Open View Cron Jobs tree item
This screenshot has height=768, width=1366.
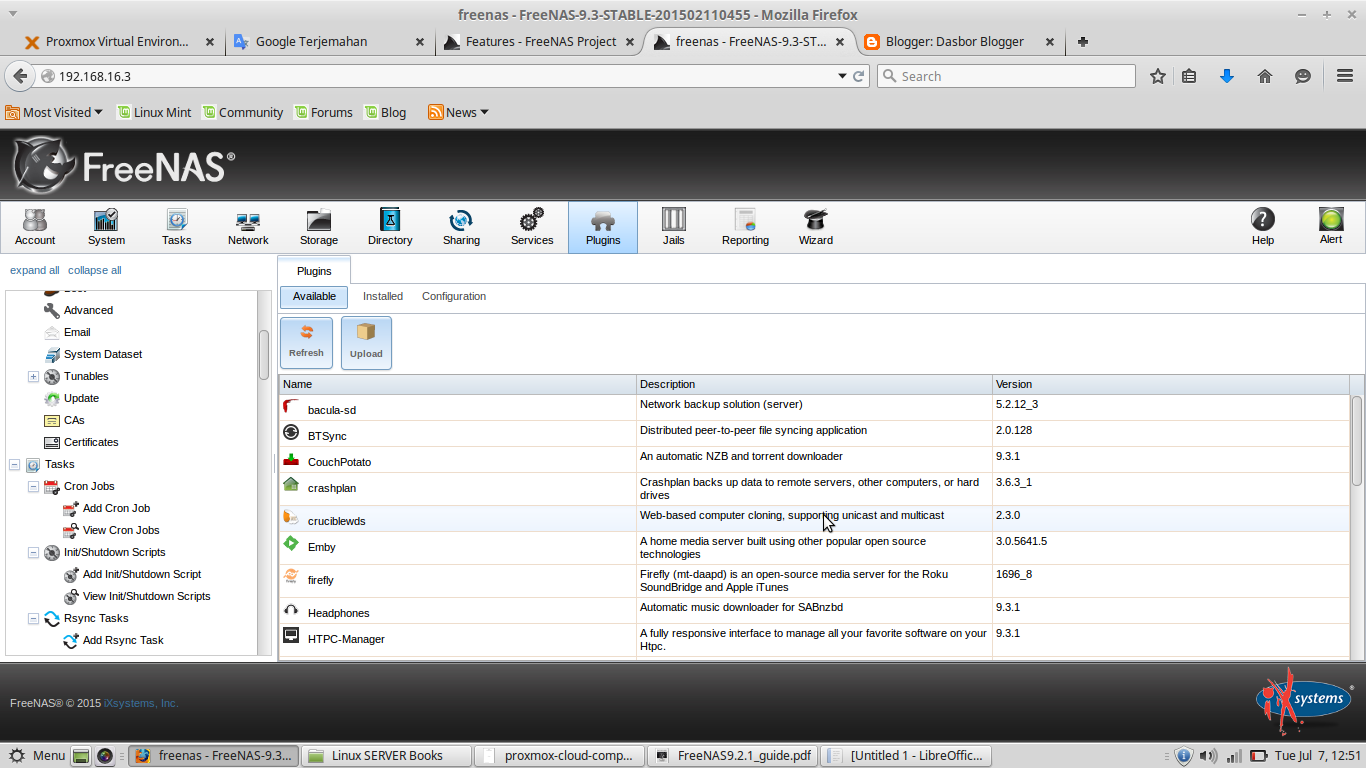[x=121, y=530]
